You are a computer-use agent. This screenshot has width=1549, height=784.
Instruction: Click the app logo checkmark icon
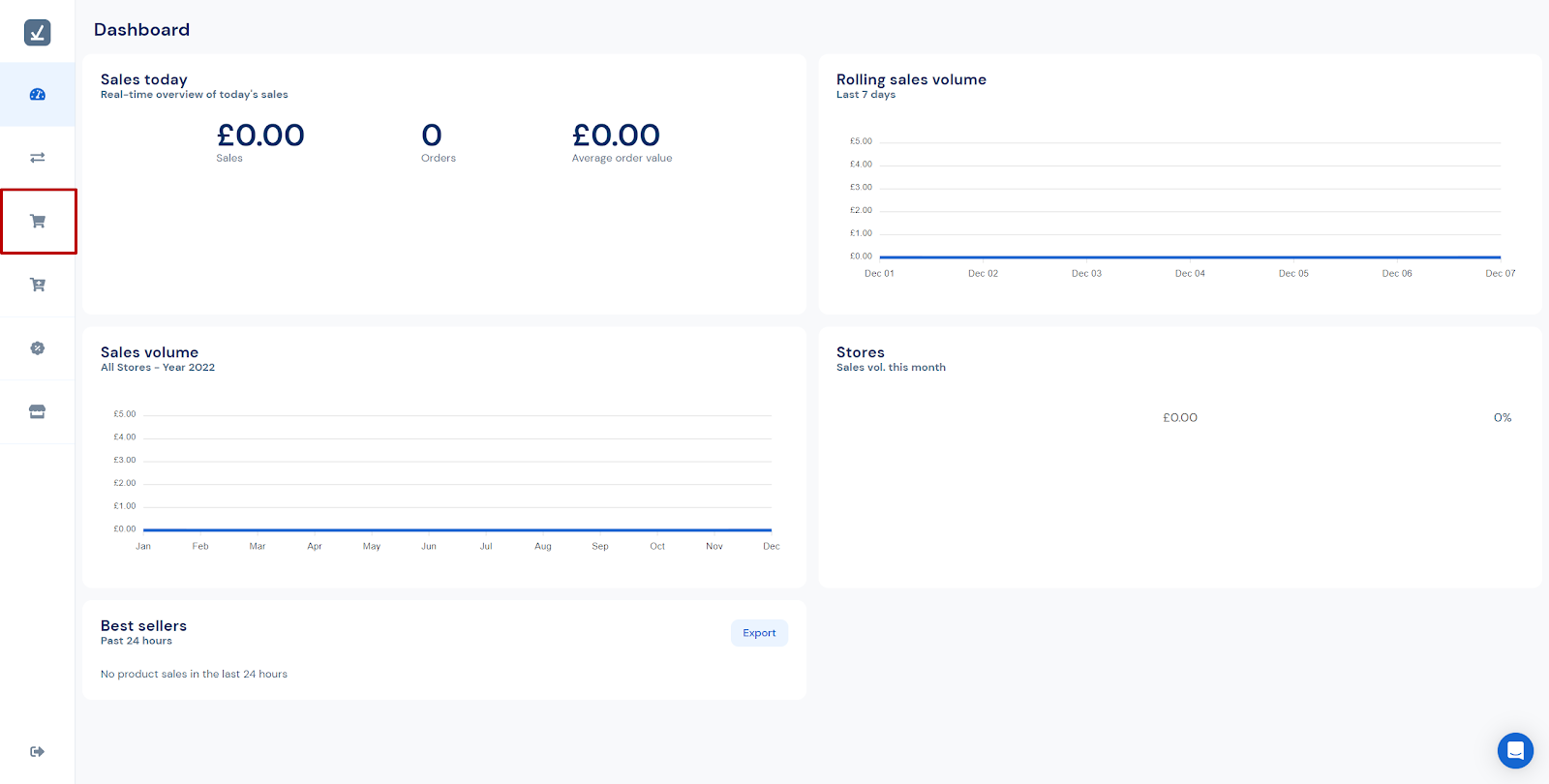(x=37, y=33)
